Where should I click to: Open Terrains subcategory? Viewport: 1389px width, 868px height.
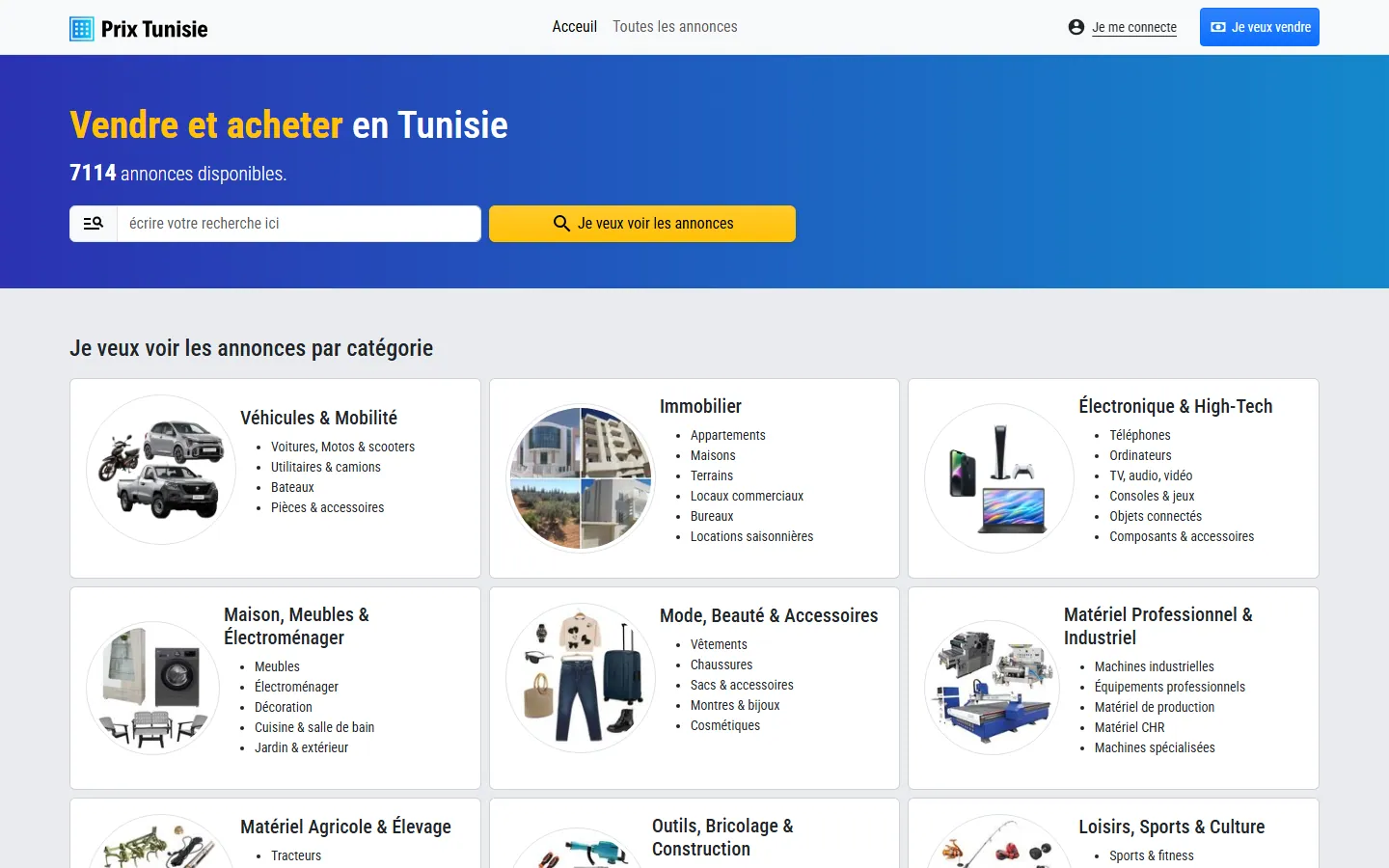click(x=712, y=475)
